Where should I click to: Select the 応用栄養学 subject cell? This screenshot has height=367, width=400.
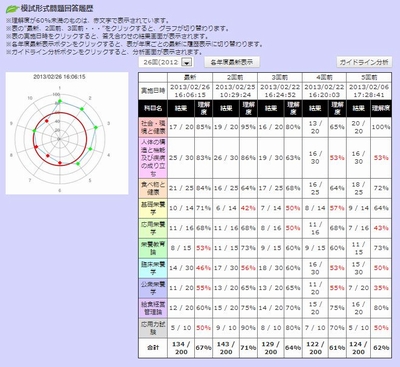pos(153,228)
